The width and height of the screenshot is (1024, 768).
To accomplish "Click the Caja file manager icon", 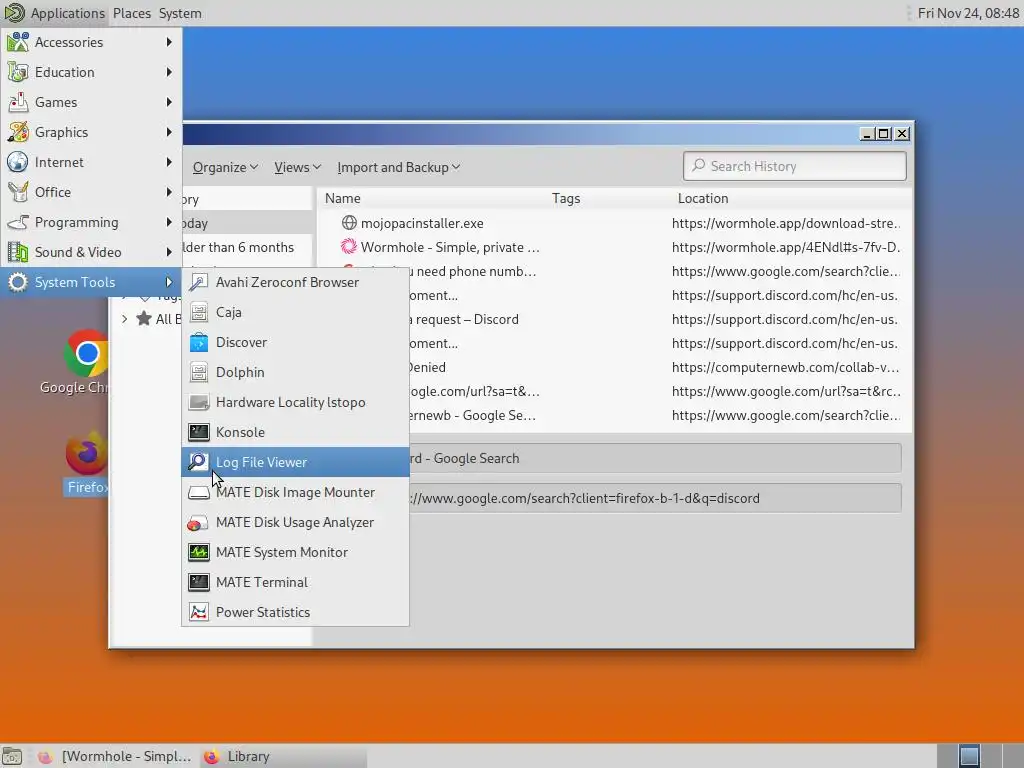I will [199, 312].
